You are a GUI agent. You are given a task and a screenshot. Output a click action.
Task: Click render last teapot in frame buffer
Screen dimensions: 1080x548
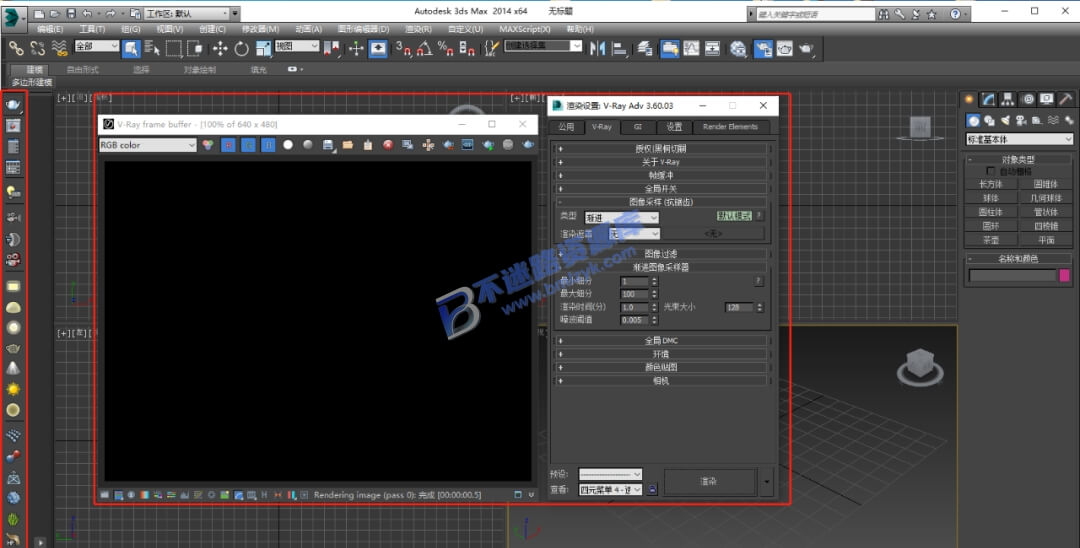coord(528,145)
